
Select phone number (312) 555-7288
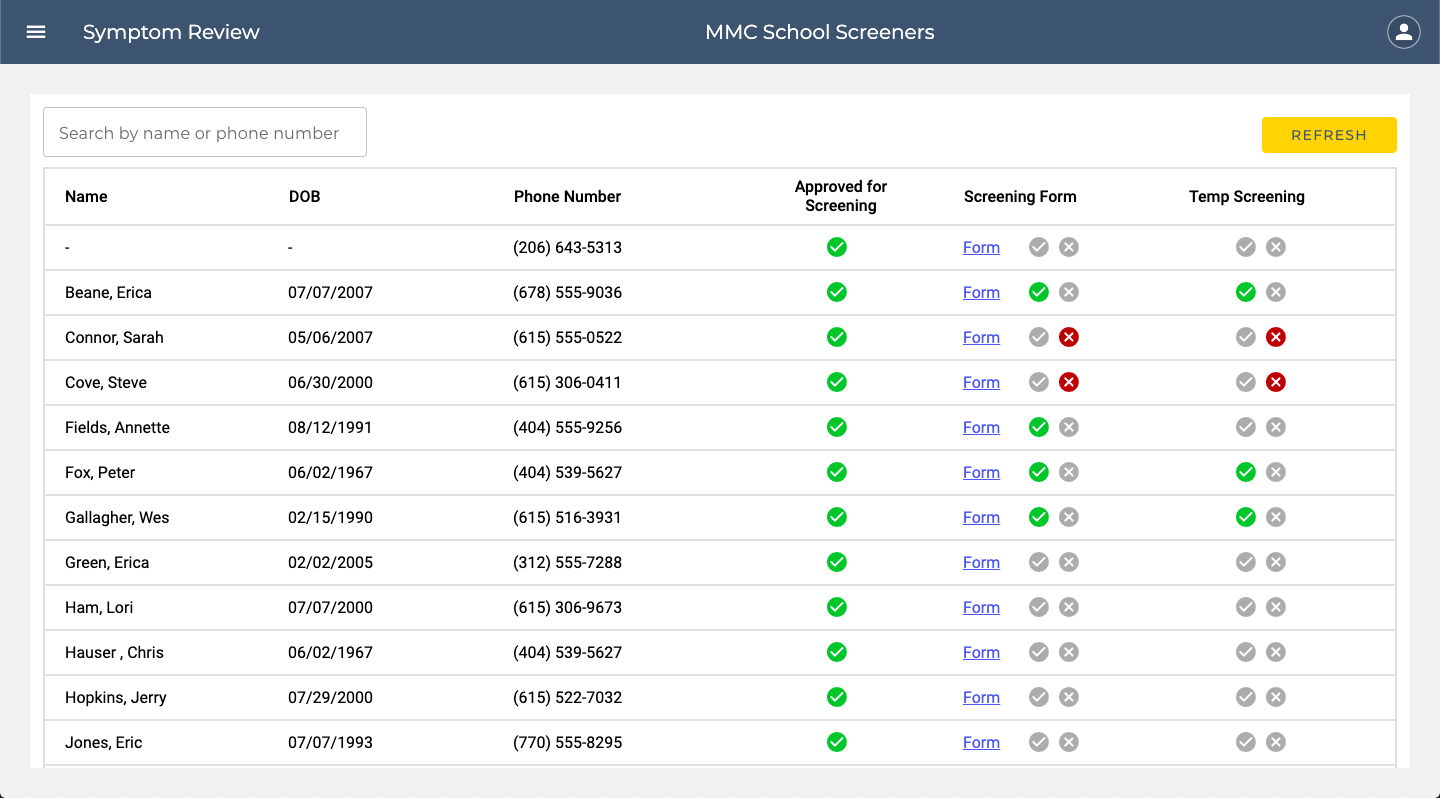tap(567, 562)
